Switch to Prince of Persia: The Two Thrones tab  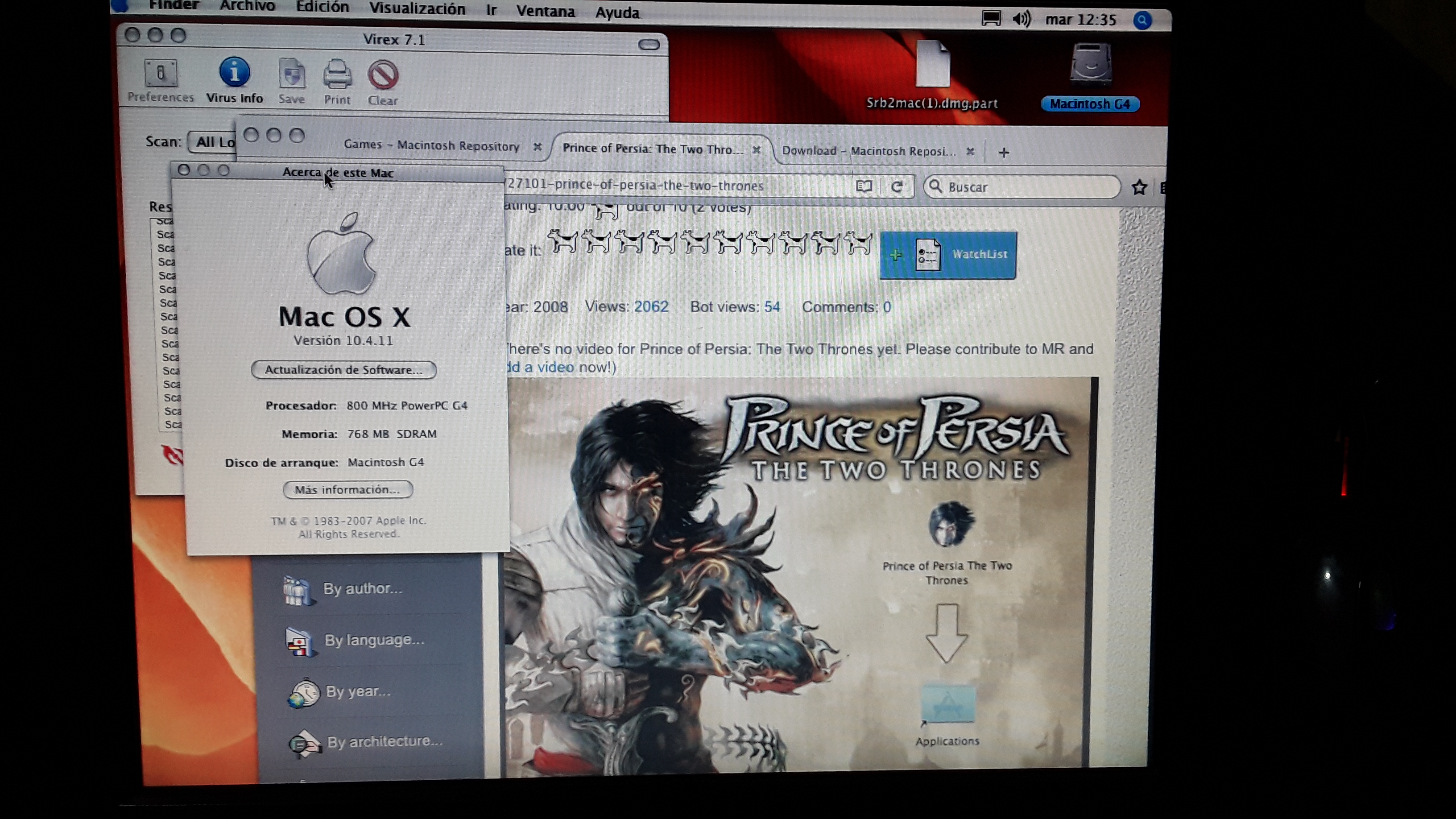point(653,149)
